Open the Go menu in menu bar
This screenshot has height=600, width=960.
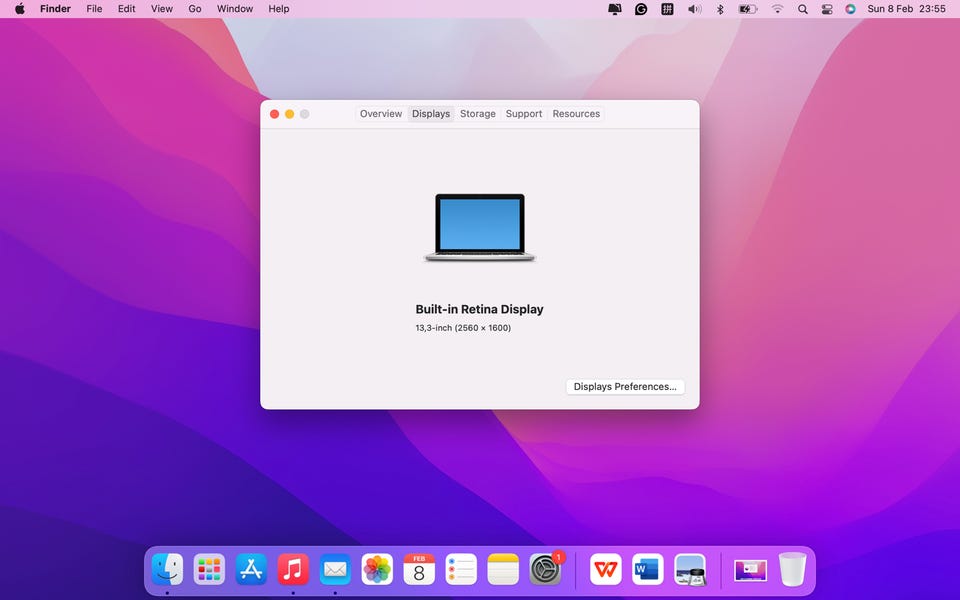(195, 9)
